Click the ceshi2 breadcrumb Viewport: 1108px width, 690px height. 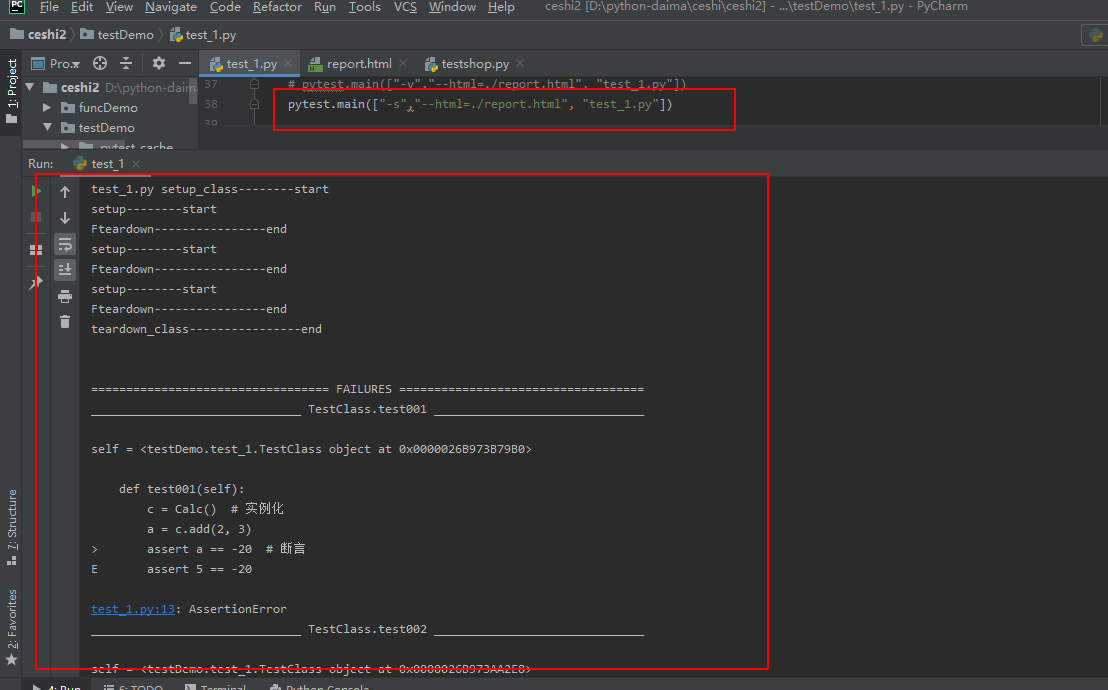click(x=38, y=34)
